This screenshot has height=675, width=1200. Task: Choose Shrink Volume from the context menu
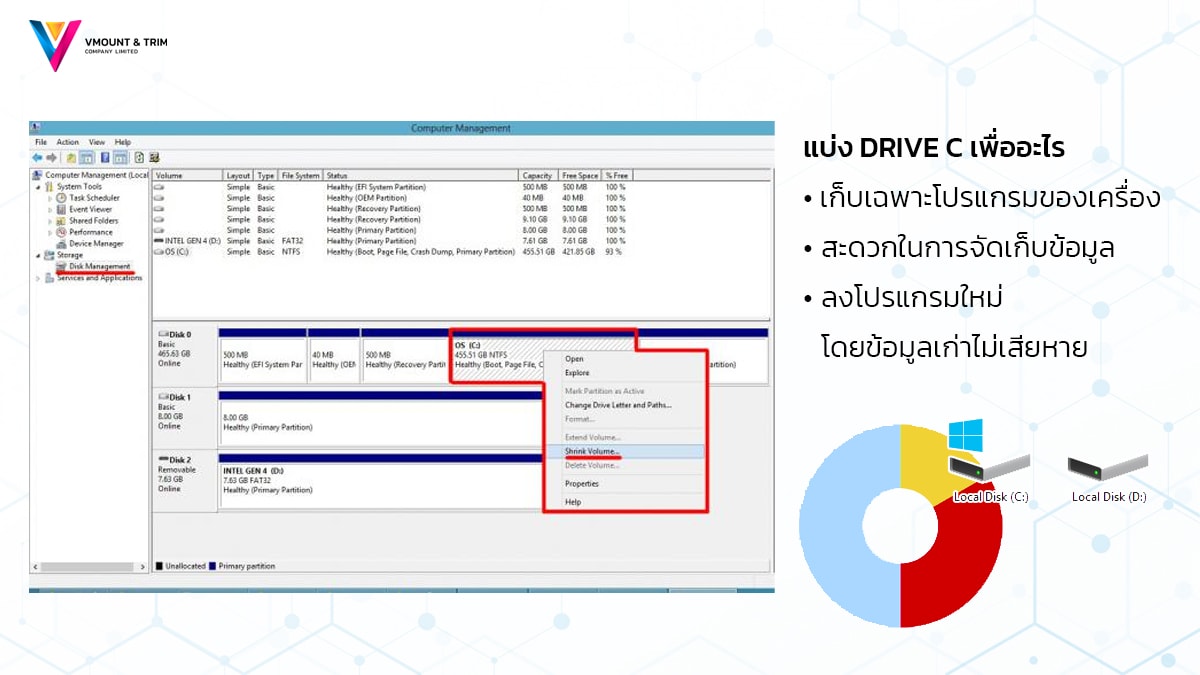click(x=591, y=452)
